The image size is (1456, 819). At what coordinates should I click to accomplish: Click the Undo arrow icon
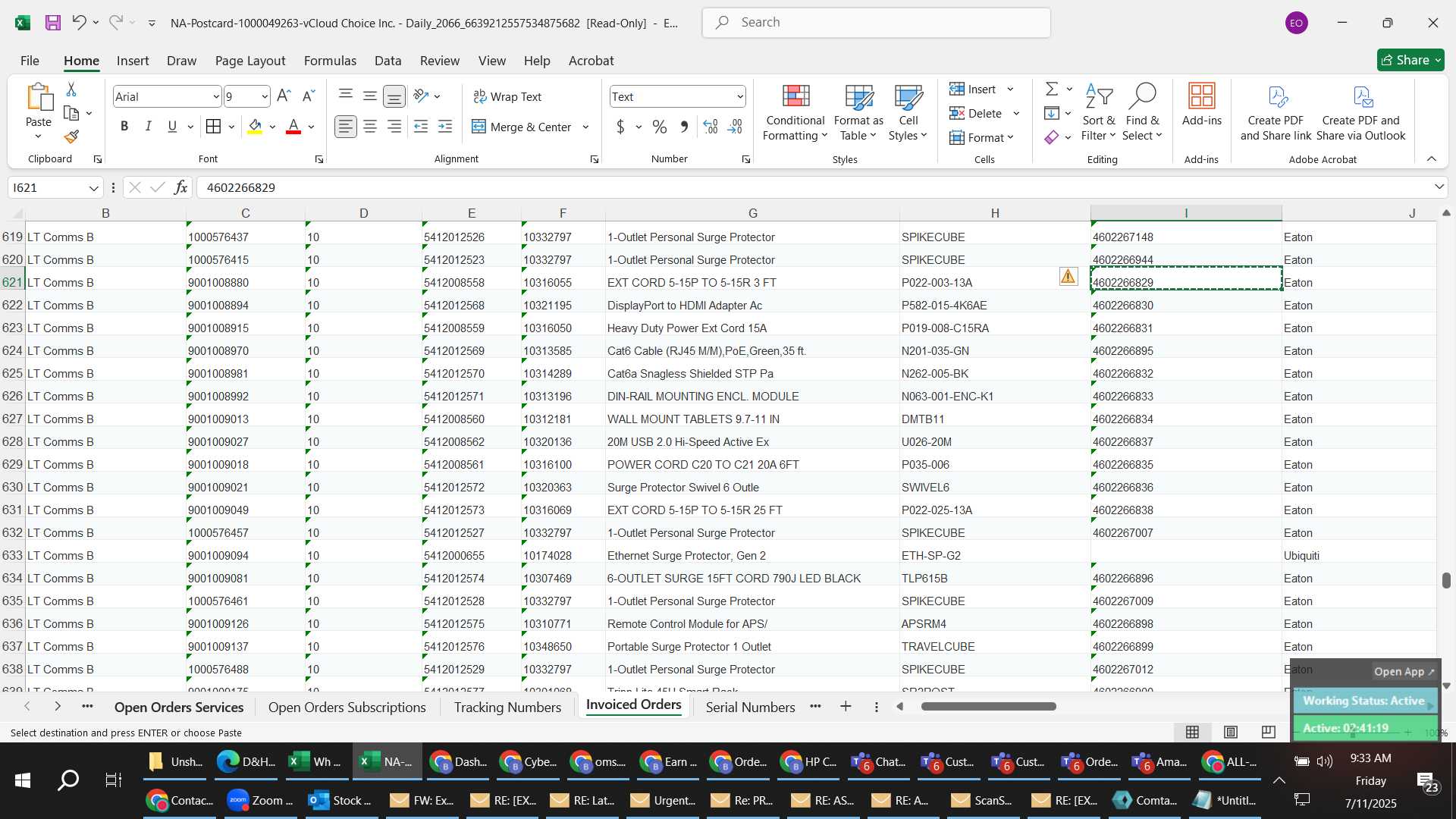coord(79,23)
